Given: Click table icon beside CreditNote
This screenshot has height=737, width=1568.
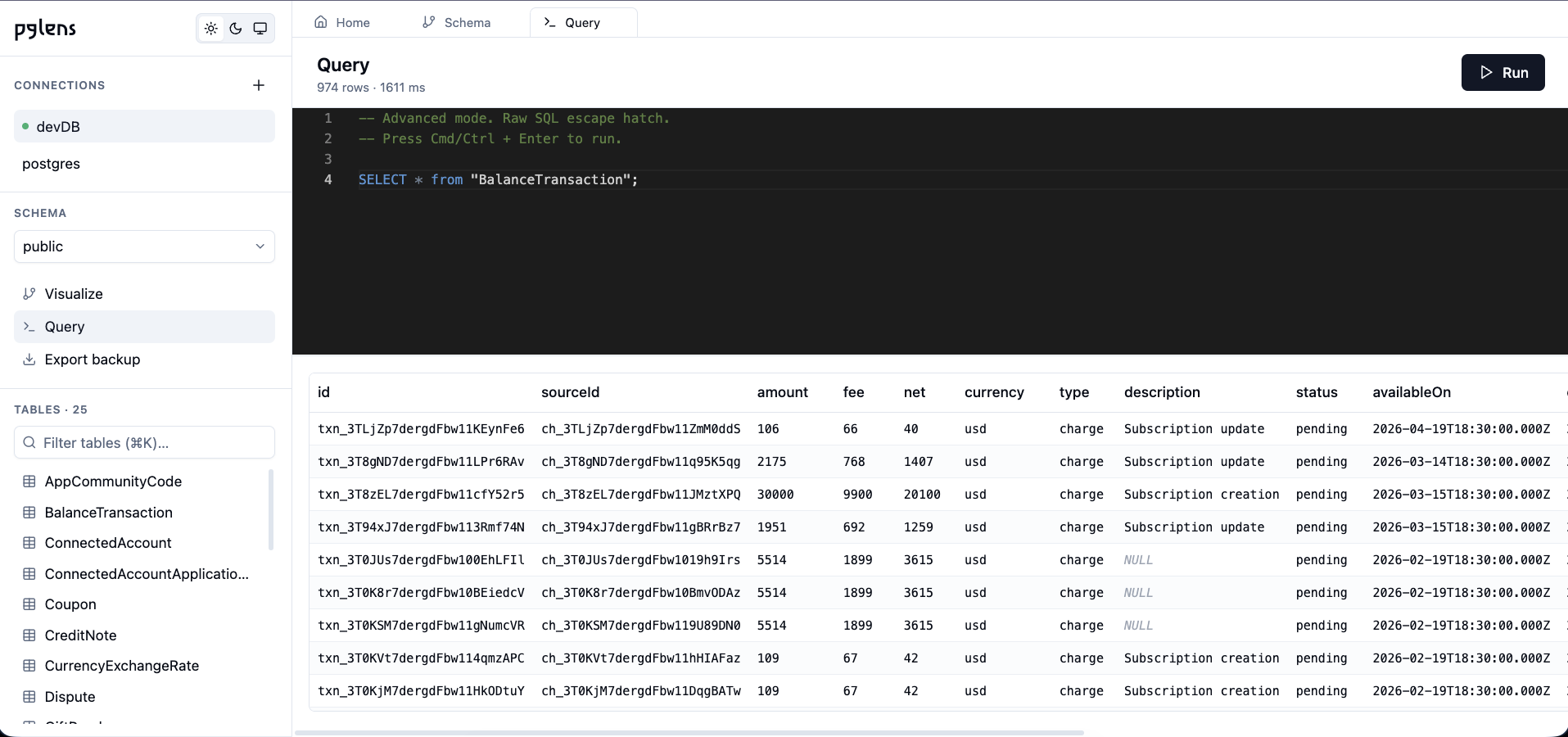Looking at the screenshot, I should coord(29,635).
